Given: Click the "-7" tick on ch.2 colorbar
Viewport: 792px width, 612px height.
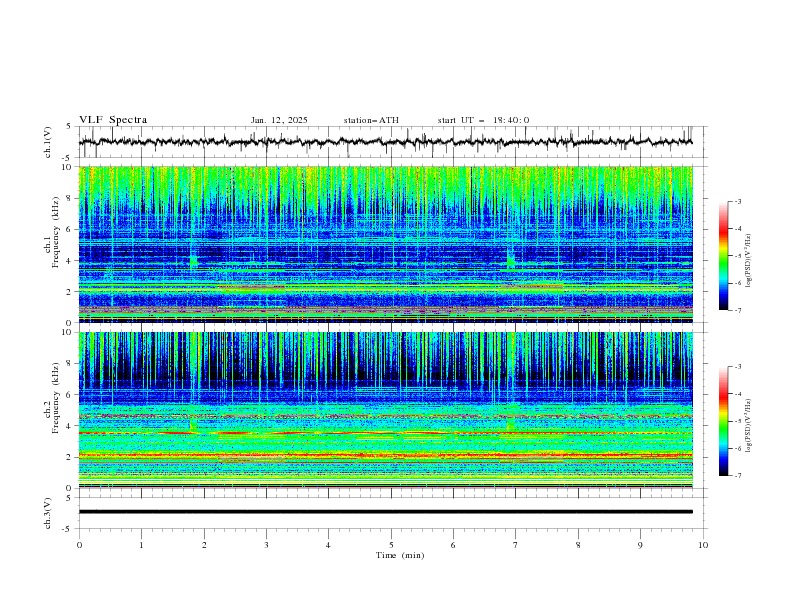Looking at the screenshot, I should point(737,476).
